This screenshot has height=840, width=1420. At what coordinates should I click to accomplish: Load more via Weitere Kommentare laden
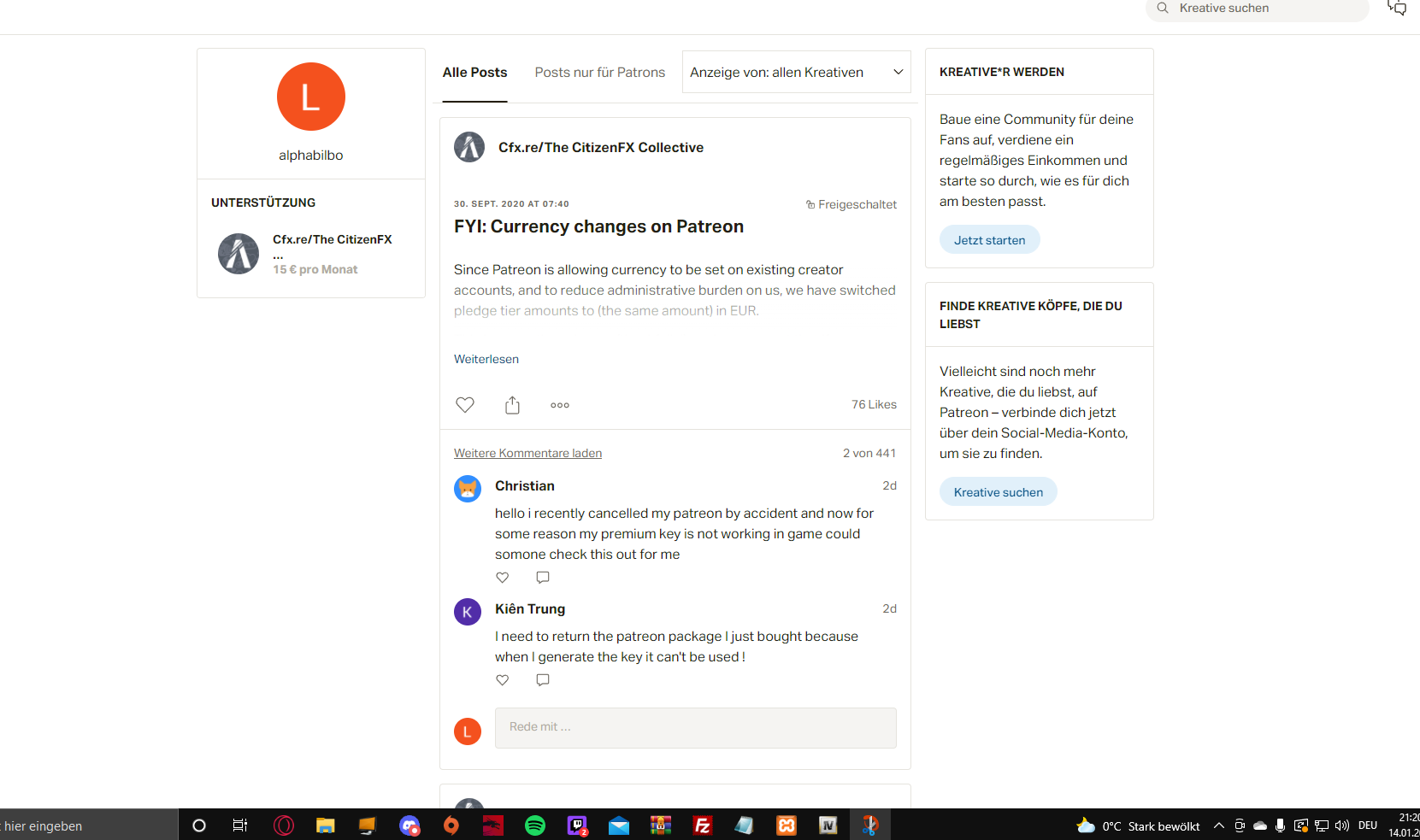[528, 453]
